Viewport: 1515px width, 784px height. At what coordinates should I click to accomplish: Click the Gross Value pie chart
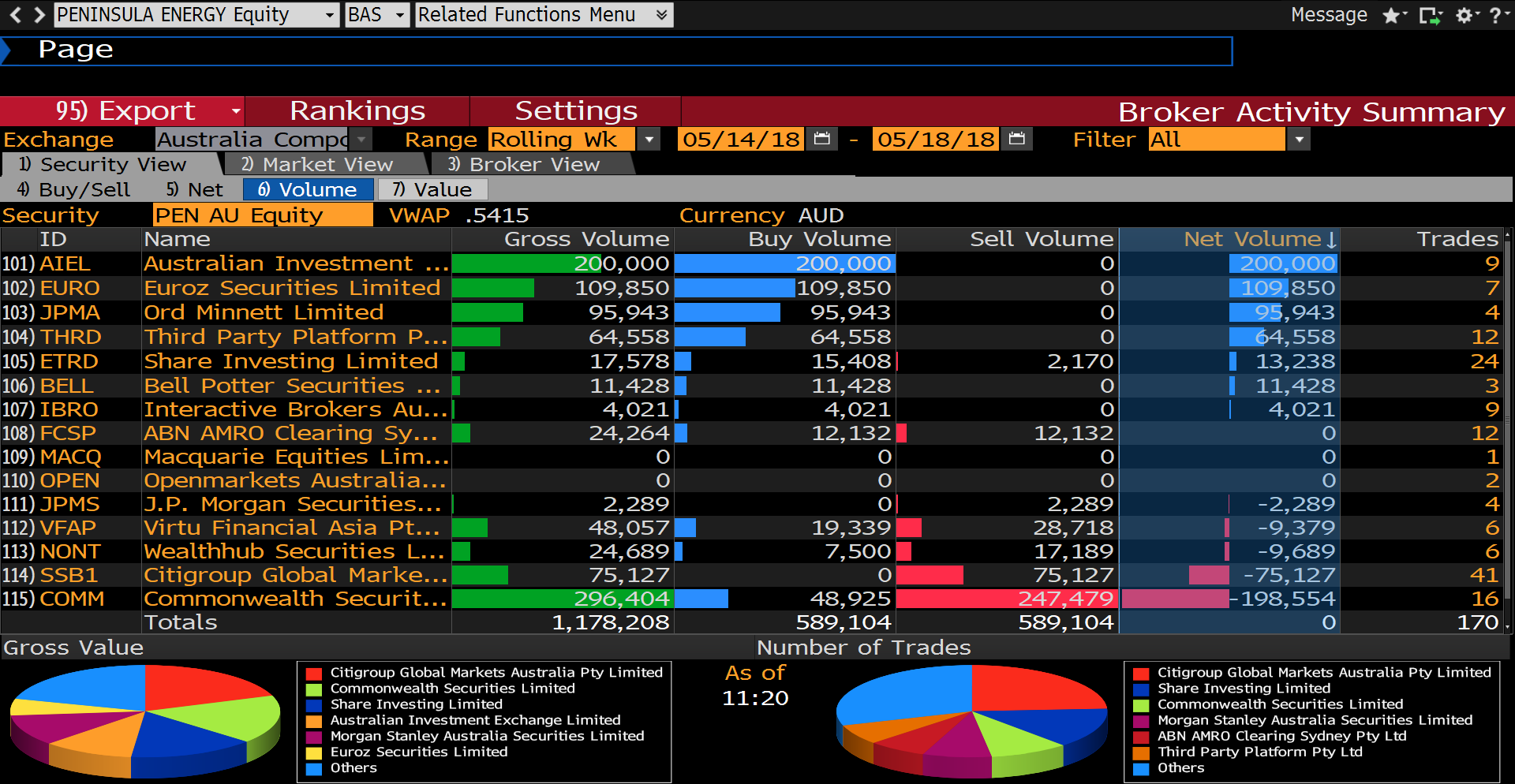[145, 722]
